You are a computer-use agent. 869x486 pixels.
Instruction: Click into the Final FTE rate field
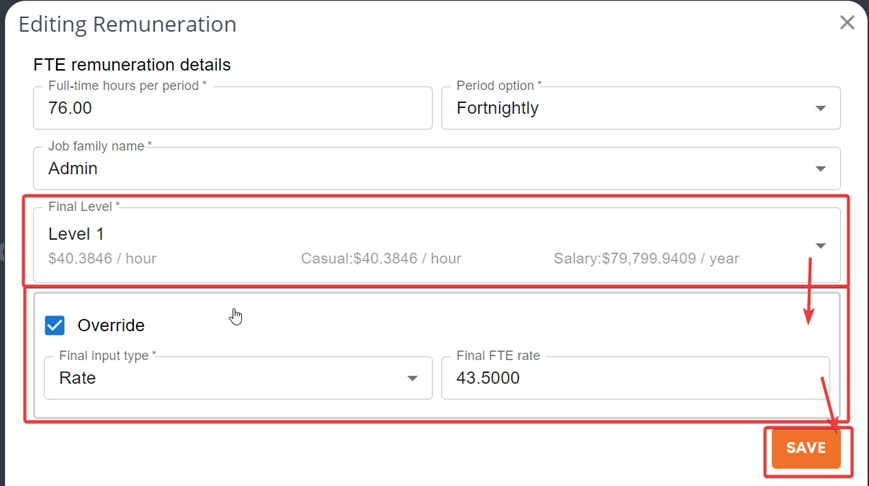tap(635, 378)
